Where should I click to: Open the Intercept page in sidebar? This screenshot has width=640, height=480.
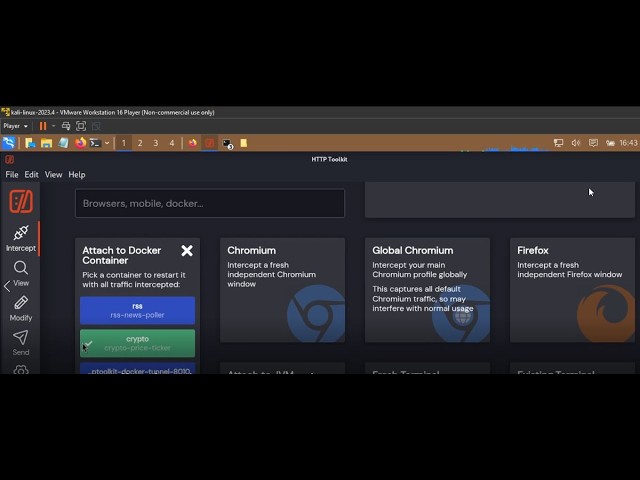tap(20, 238)
